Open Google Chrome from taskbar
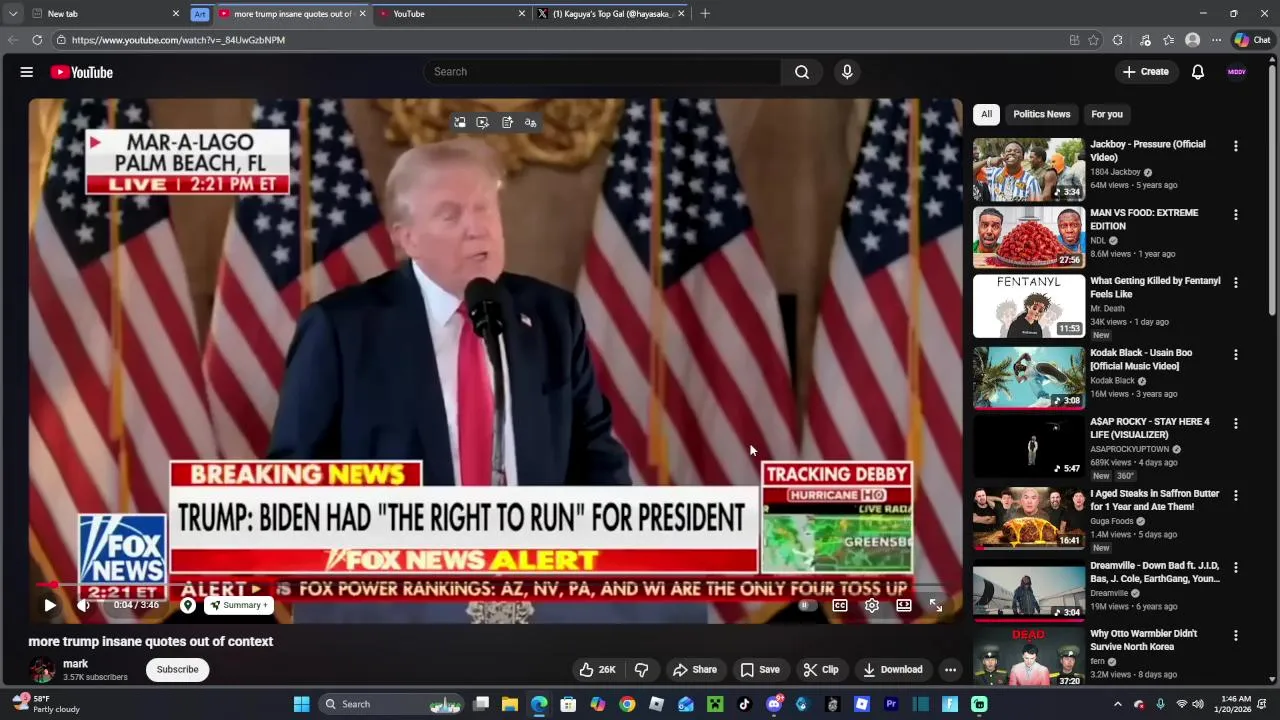The image size is (1280, 720). 627,704
